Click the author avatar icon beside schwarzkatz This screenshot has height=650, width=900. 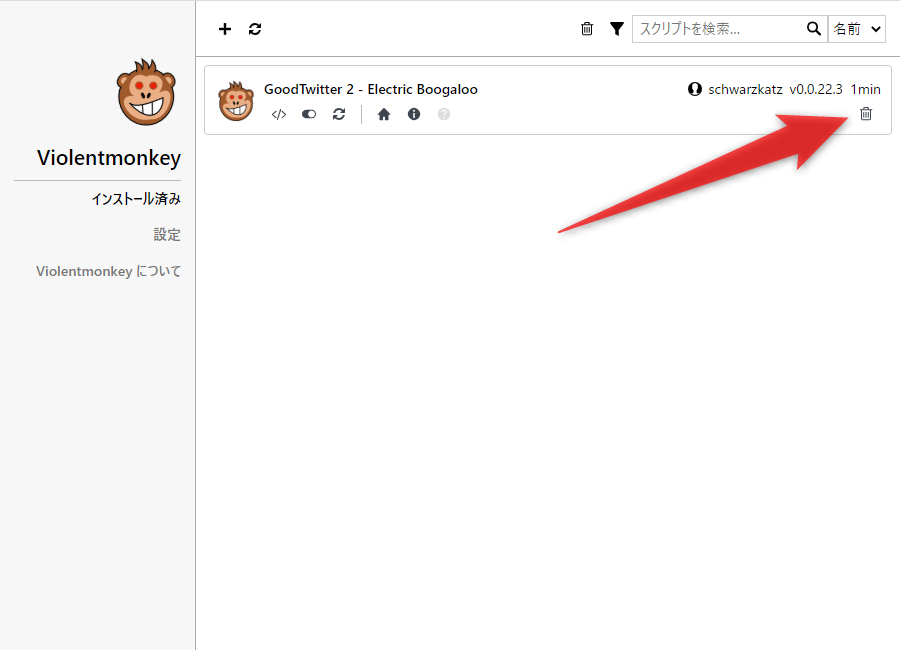coord(695,89)
